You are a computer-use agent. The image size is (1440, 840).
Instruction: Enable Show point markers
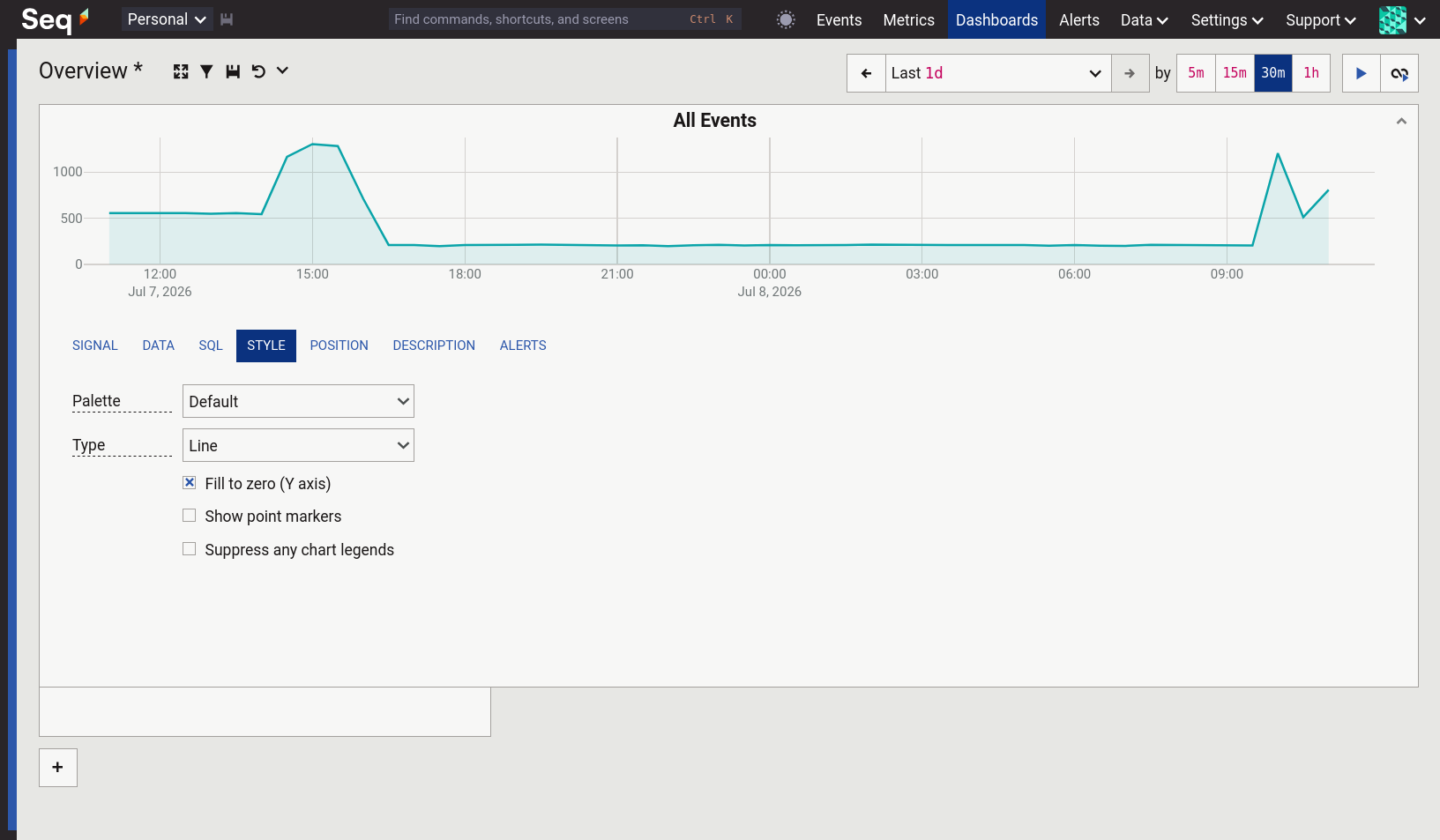click(x=189, y=516)
